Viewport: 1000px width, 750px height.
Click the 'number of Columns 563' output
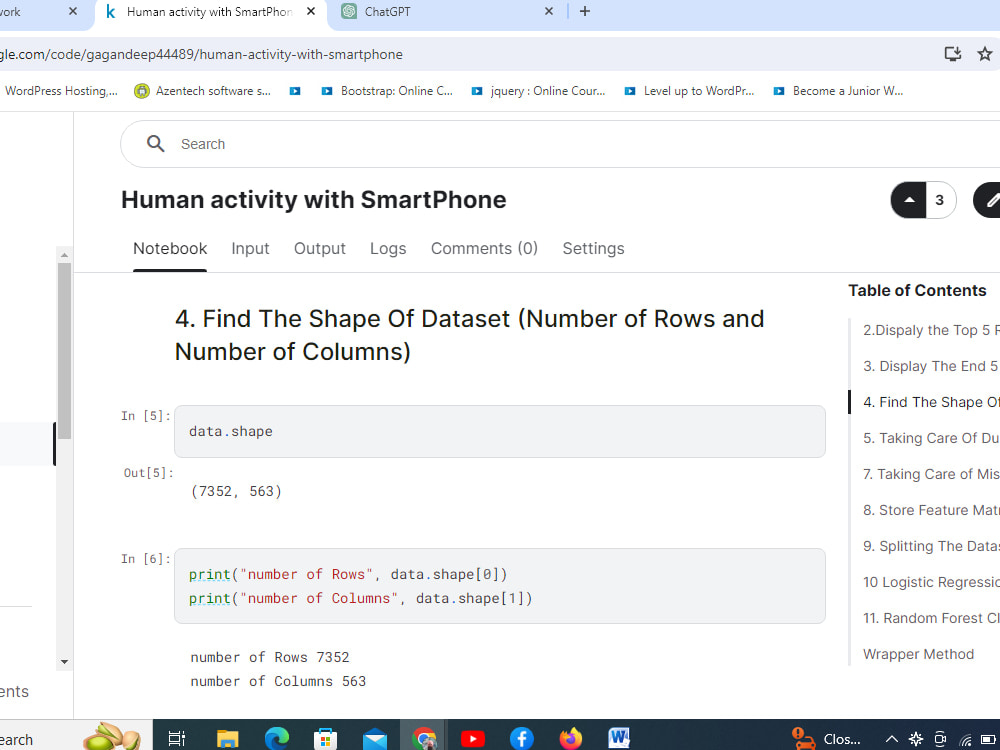(x=278, y=681)
